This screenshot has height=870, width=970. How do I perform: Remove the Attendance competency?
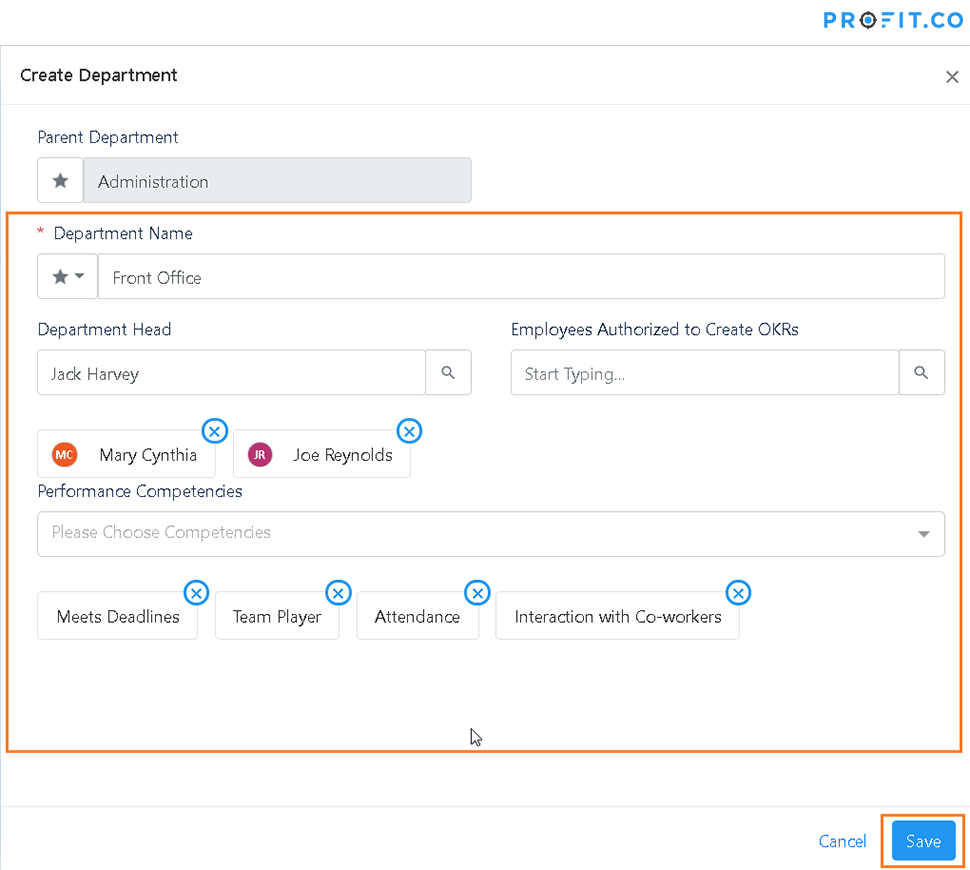coord(478,593)
